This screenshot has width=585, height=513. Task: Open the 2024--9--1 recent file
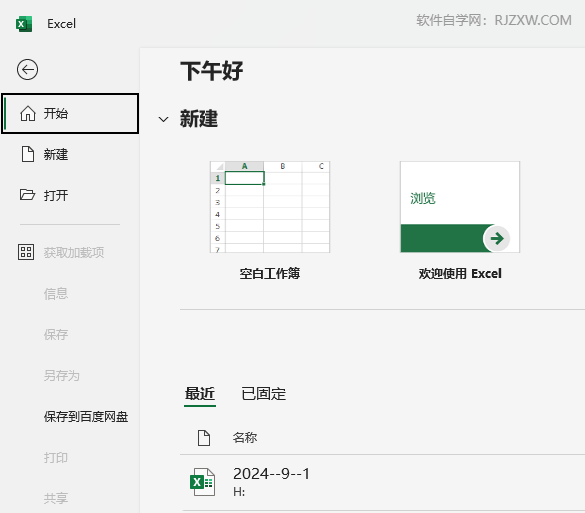[x=382, y=482]
